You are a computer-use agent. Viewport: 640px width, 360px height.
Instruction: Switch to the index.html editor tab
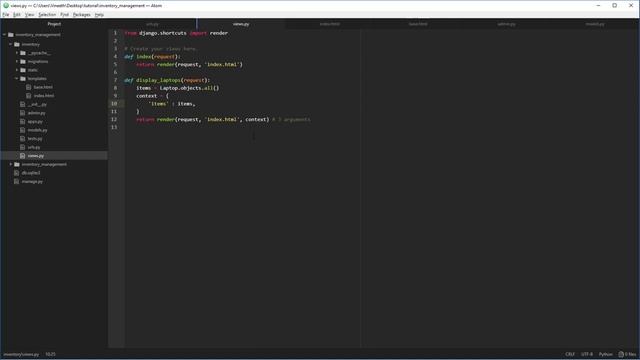click(329, 24)
